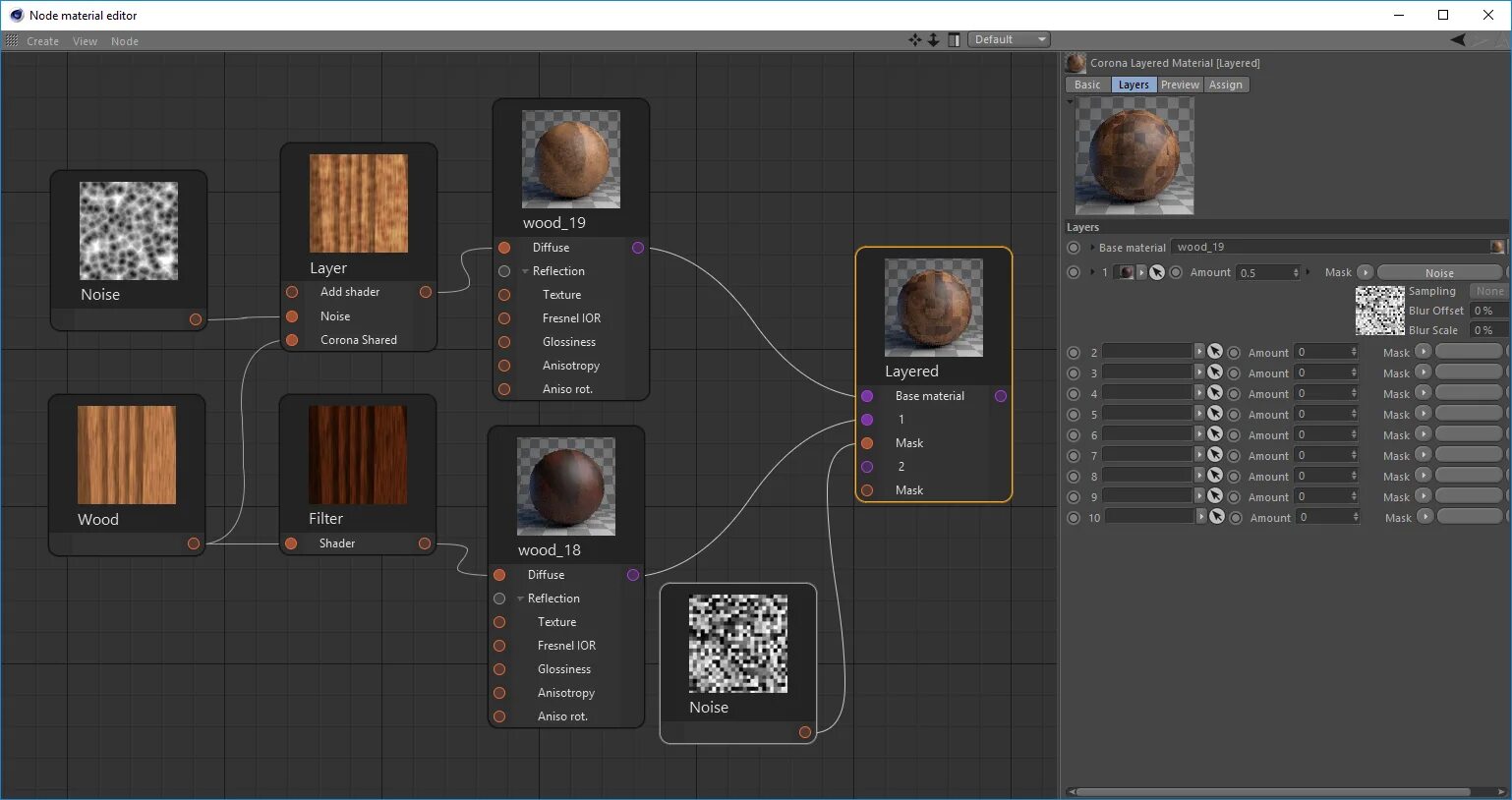Toggle the animation circle left of layer 3
This screenshot has width=1512, height=800.
1074,373
